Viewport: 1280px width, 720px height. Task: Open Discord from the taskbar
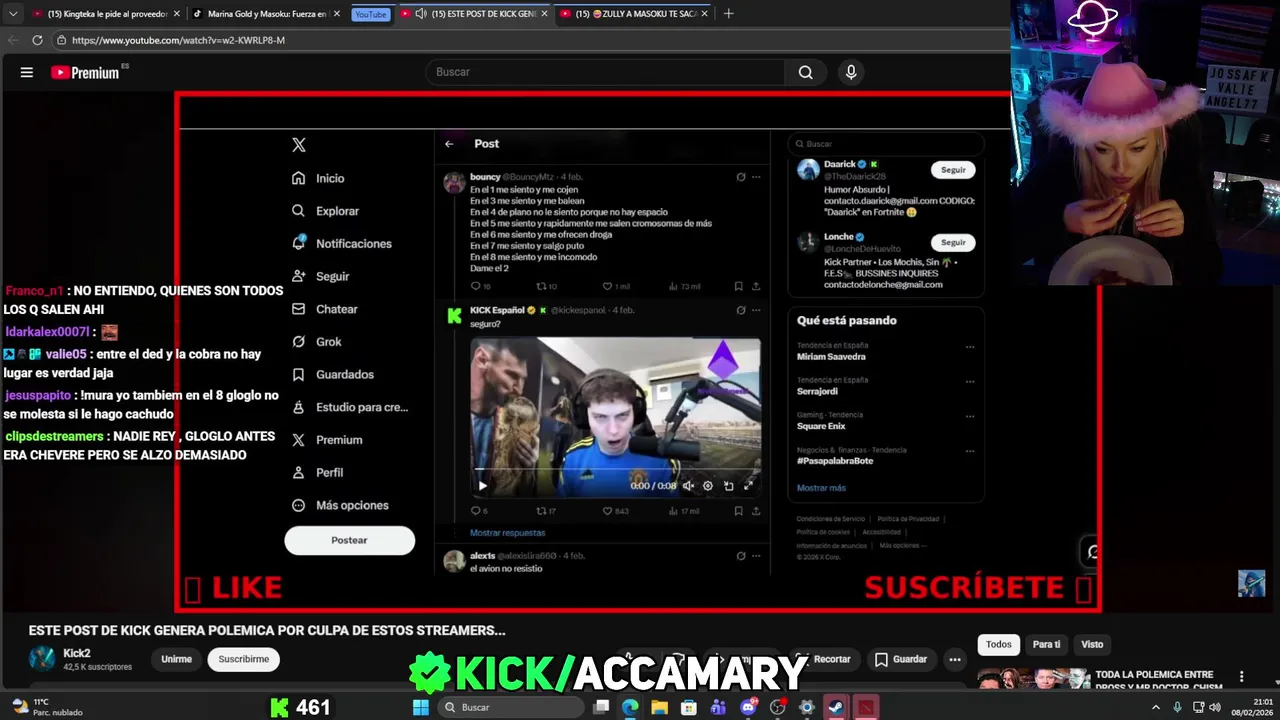[748, 707]
